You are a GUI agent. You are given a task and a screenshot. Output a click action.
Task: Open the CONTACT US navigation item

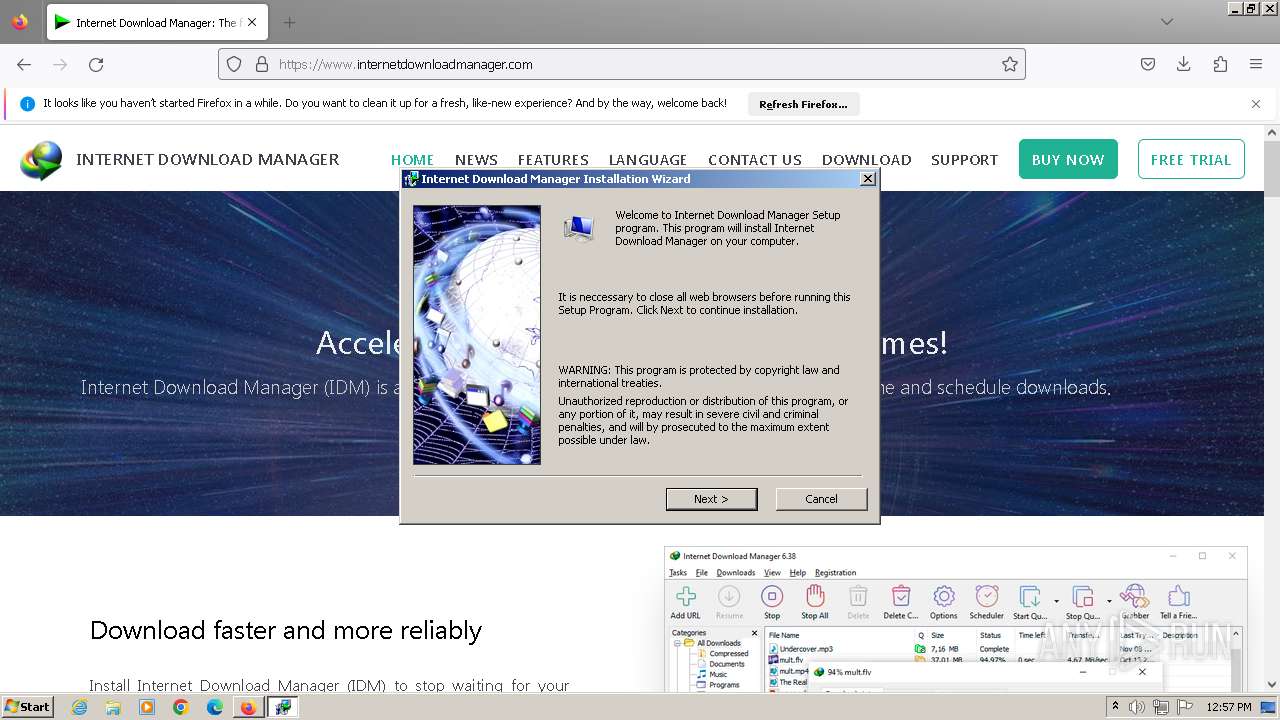point(755,160)
